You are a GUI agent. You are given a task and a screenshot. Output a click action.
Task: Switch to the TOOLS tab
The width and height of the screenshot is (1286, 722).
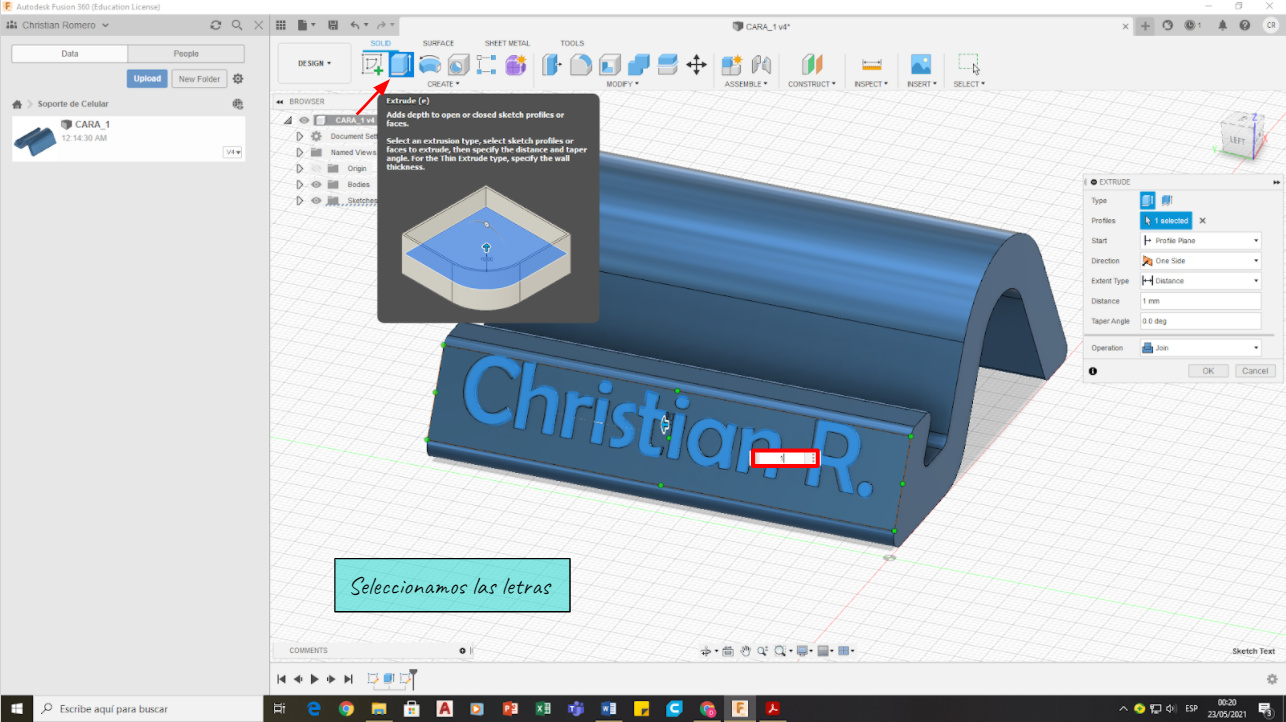pyautogui.click(x=572, y=43)
